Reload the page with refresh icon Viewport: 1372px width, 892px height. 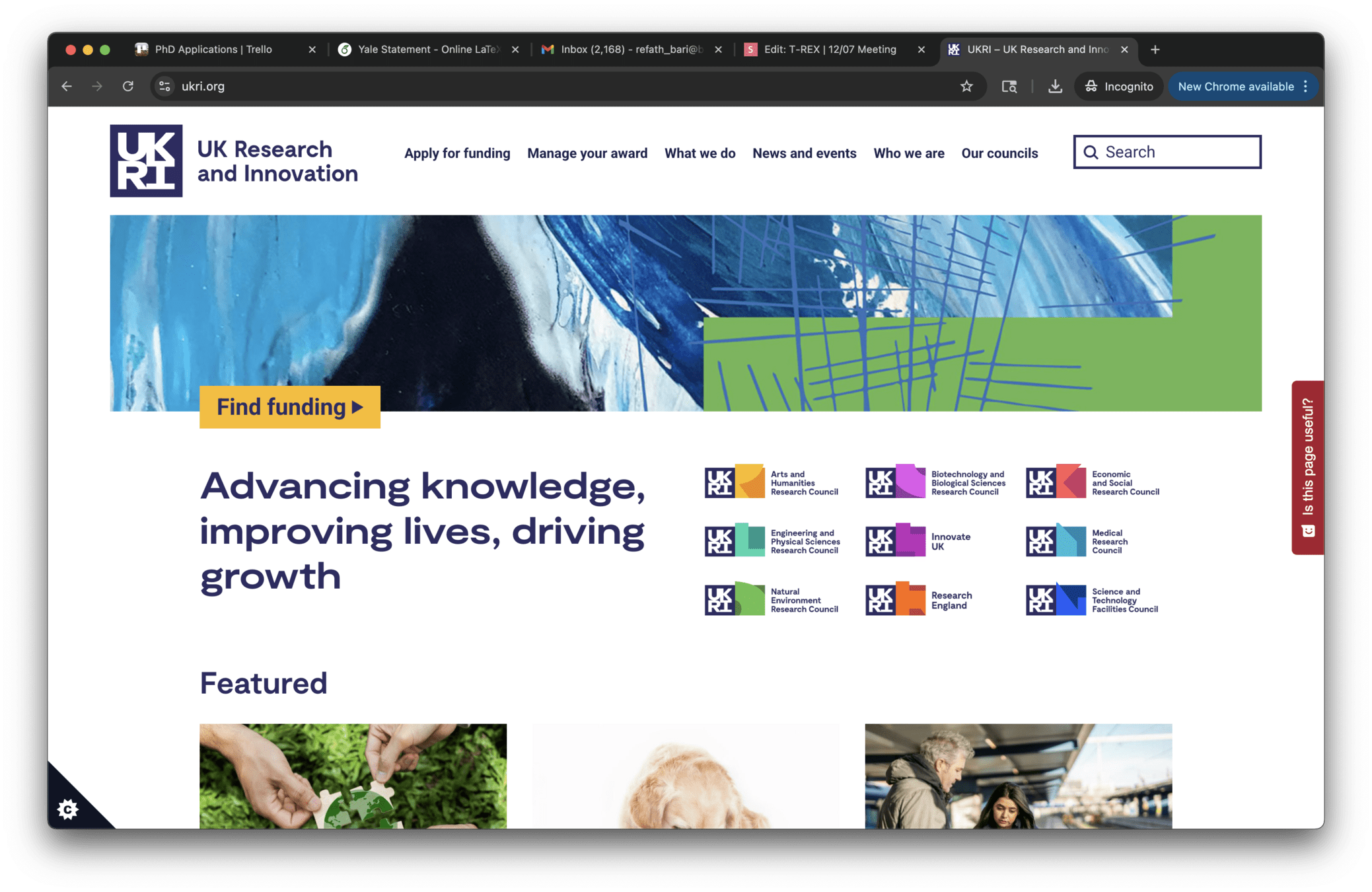[128, 87]
